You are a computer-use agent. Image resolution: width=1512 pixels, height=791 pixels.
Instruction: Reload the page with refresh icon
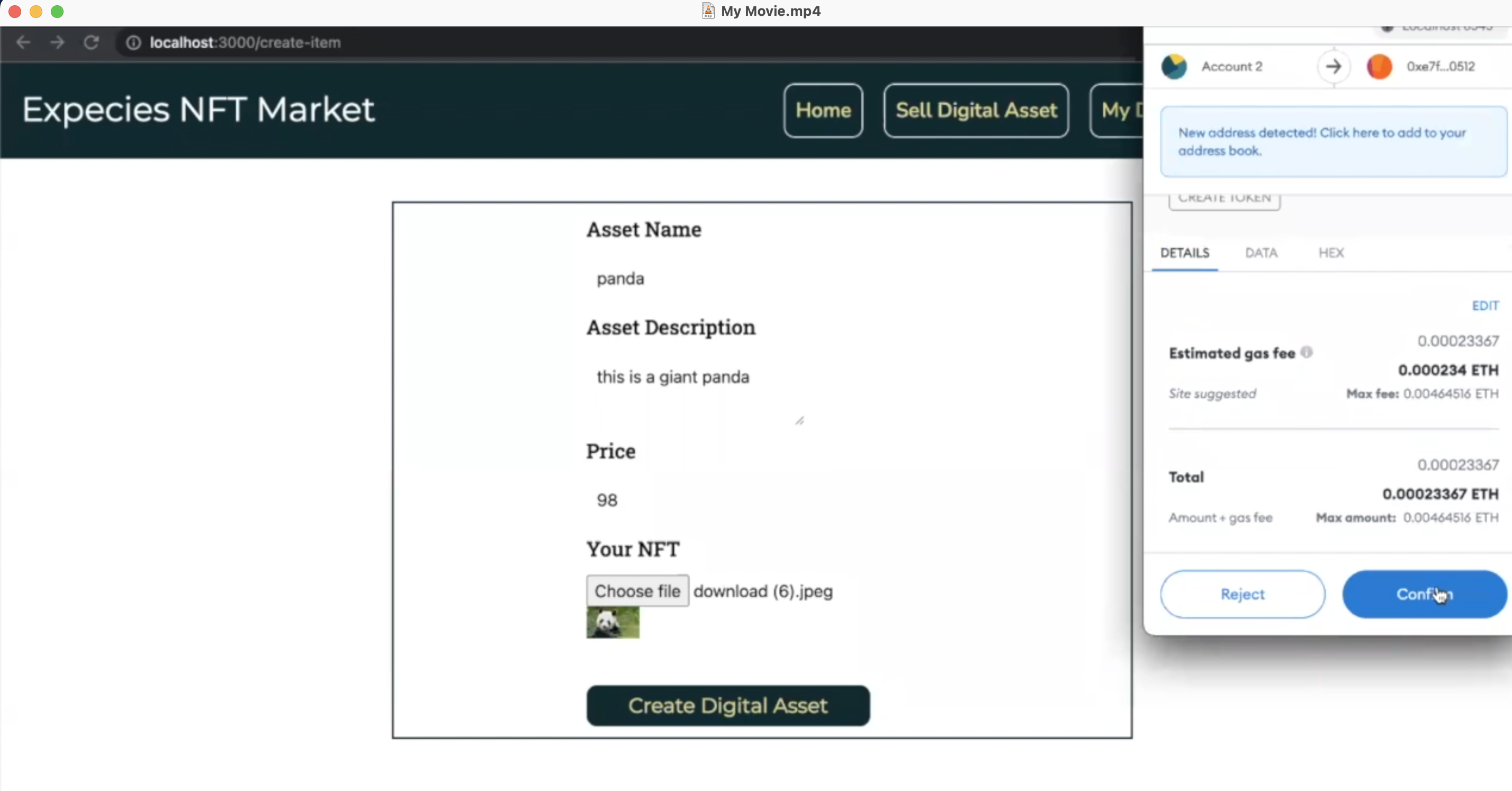(91, 42)
